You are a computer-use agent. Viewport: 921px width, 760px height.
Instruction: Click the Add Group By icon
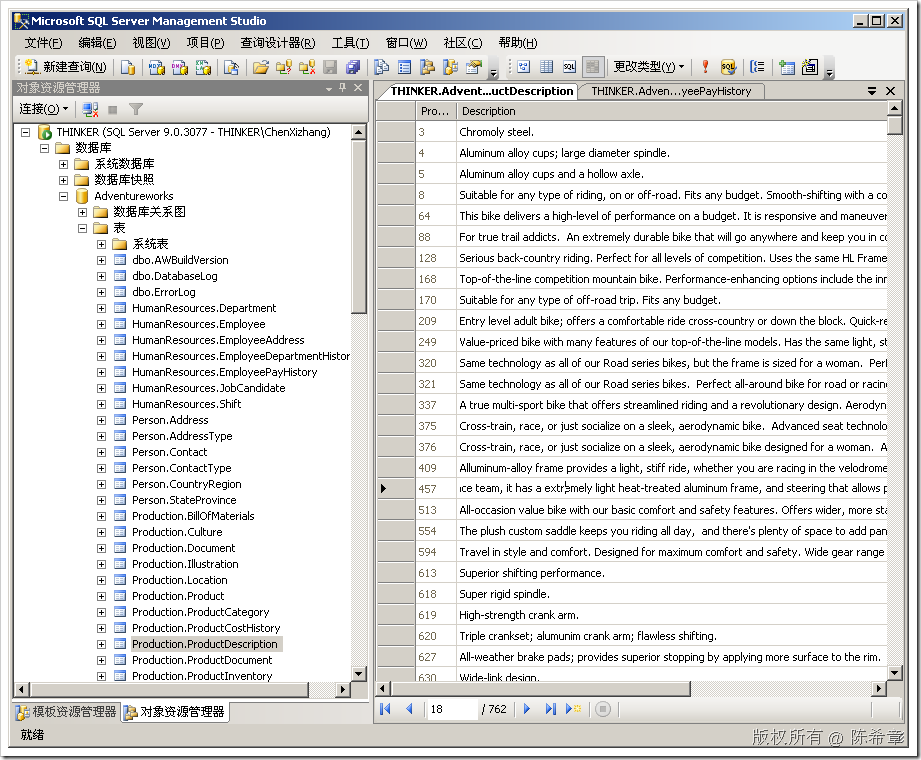757,67
